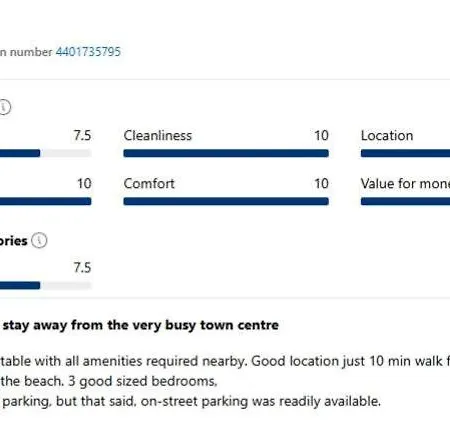Click the 7.5 score in the top row
The image size is (450, 435).
[82, 136]
